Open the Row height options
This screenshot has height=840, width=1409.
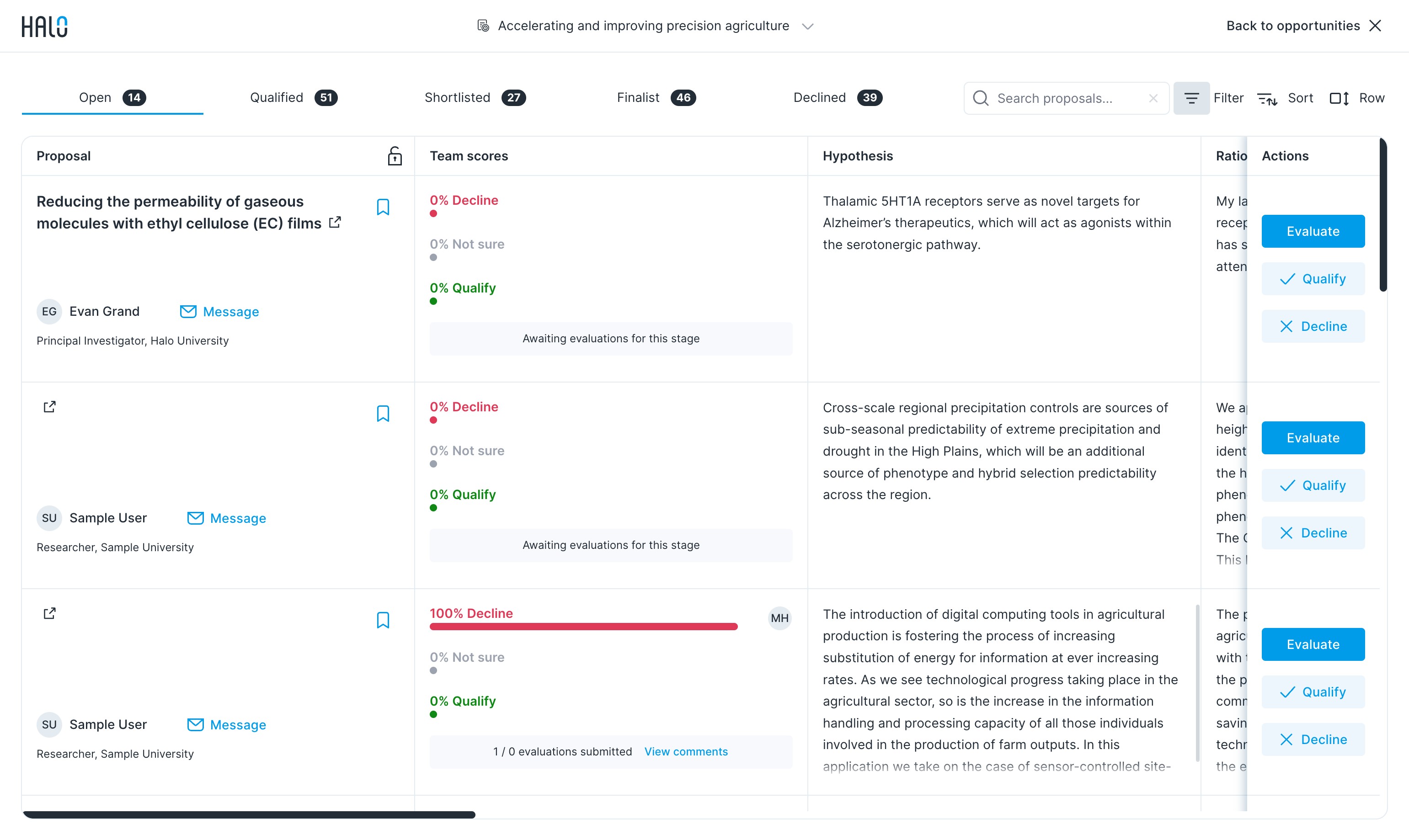click(x=1357, y=98)
